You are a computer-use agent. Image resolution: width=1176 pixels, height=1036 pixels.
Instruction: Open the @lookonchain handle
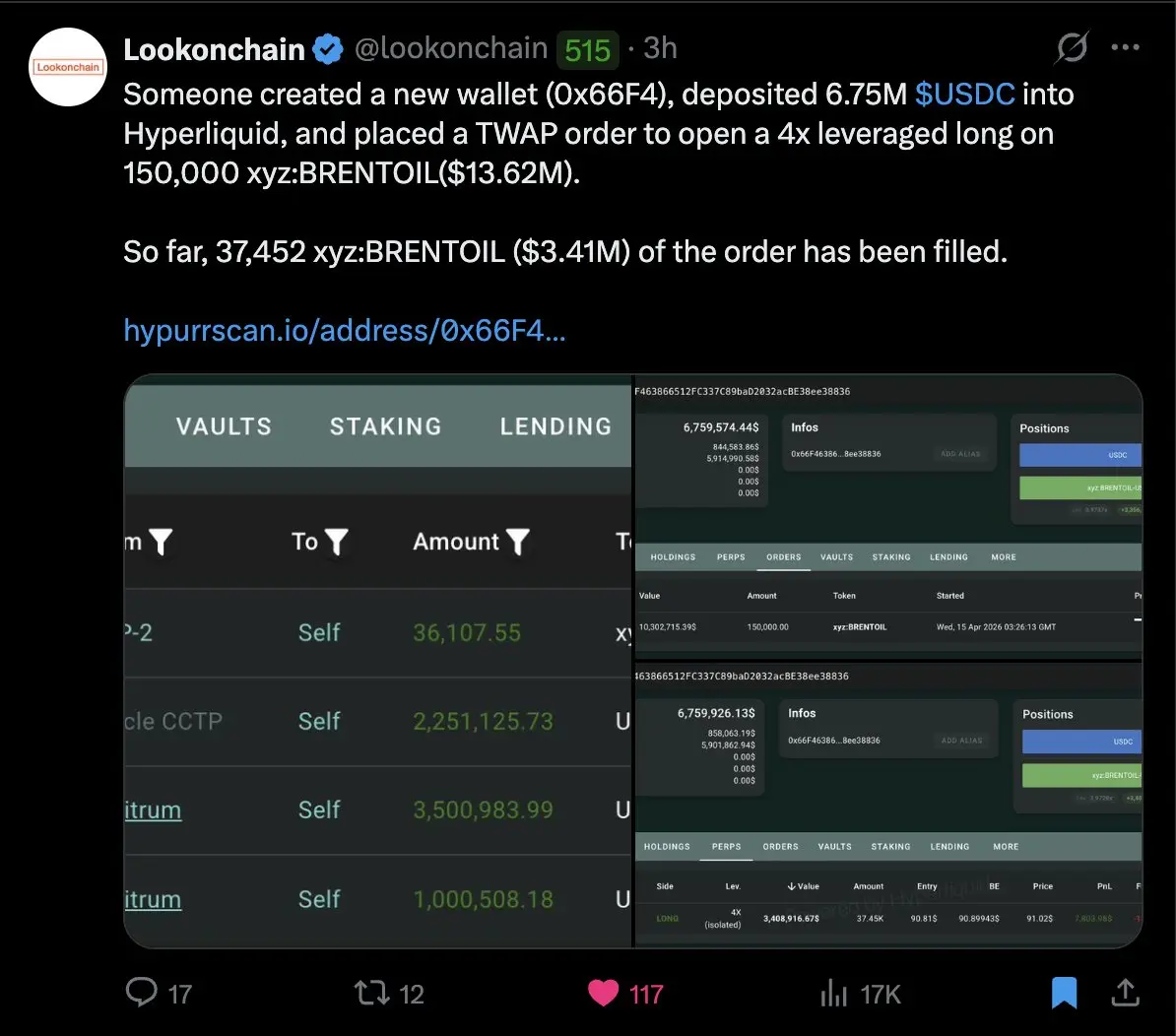tap(450, 48)
